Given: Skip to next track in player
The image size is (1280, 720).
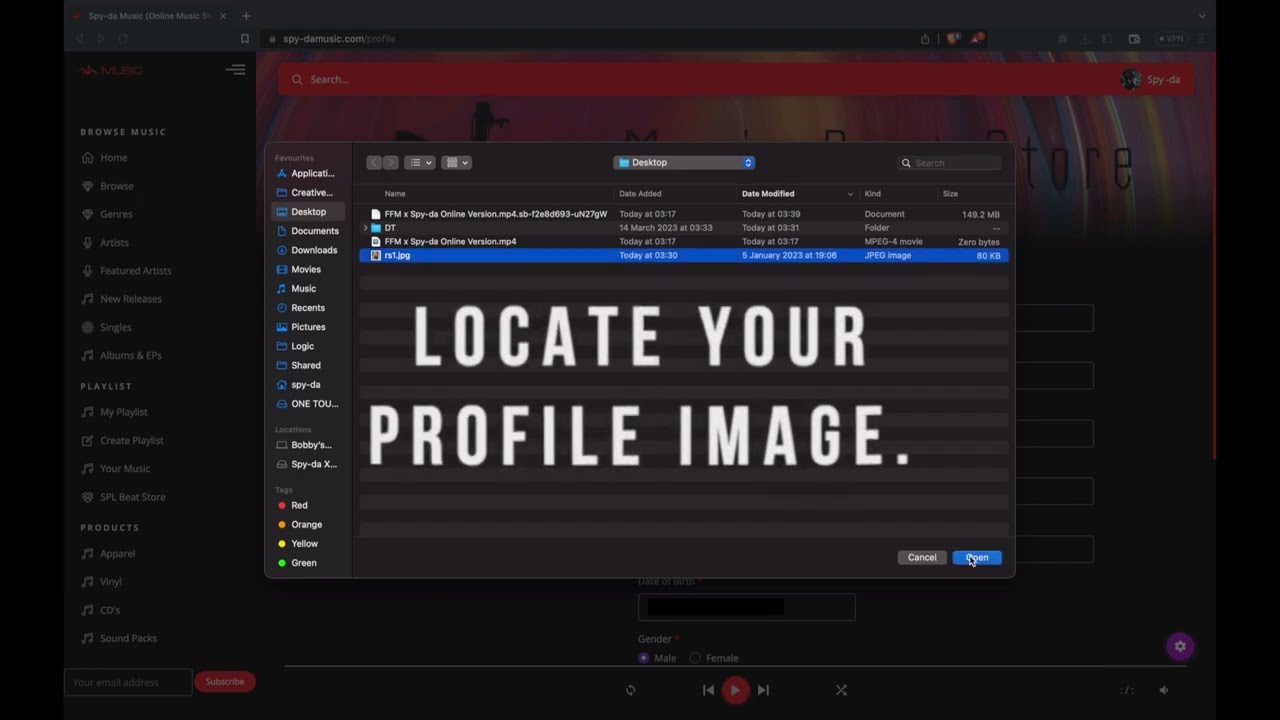Looking at the screenshot, I should pos(763,690).
